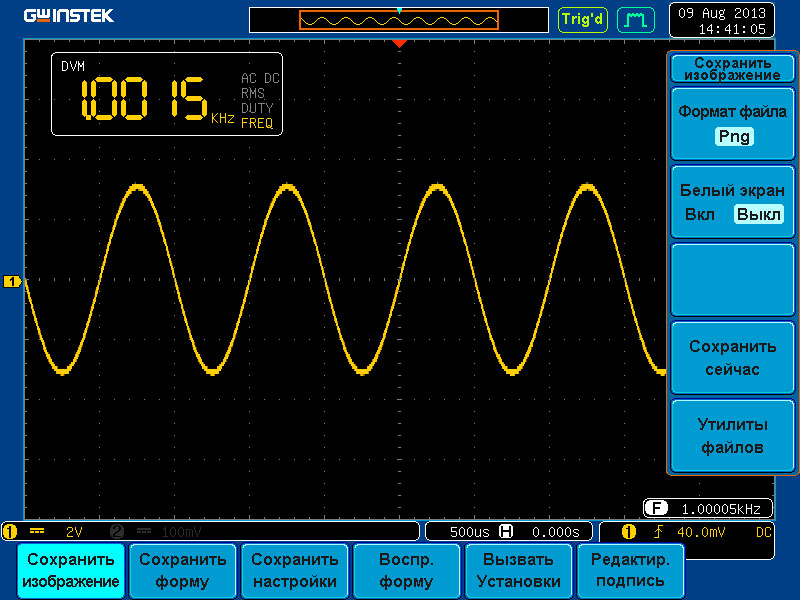Click the rising edge trigger slope icon
This screenshot has height=600, width=800.
pyautogui.click(x=658, y=531)
